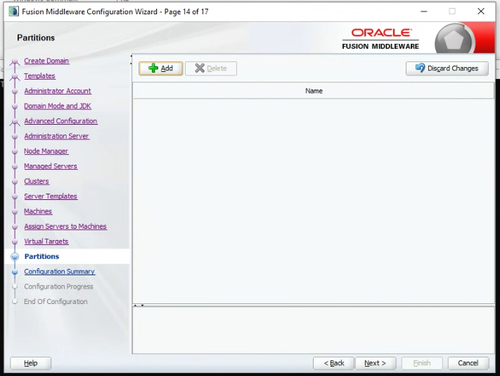The image size is (500, 376).
Task: Navigate to Managed Servers step
Action: (50, 166)
